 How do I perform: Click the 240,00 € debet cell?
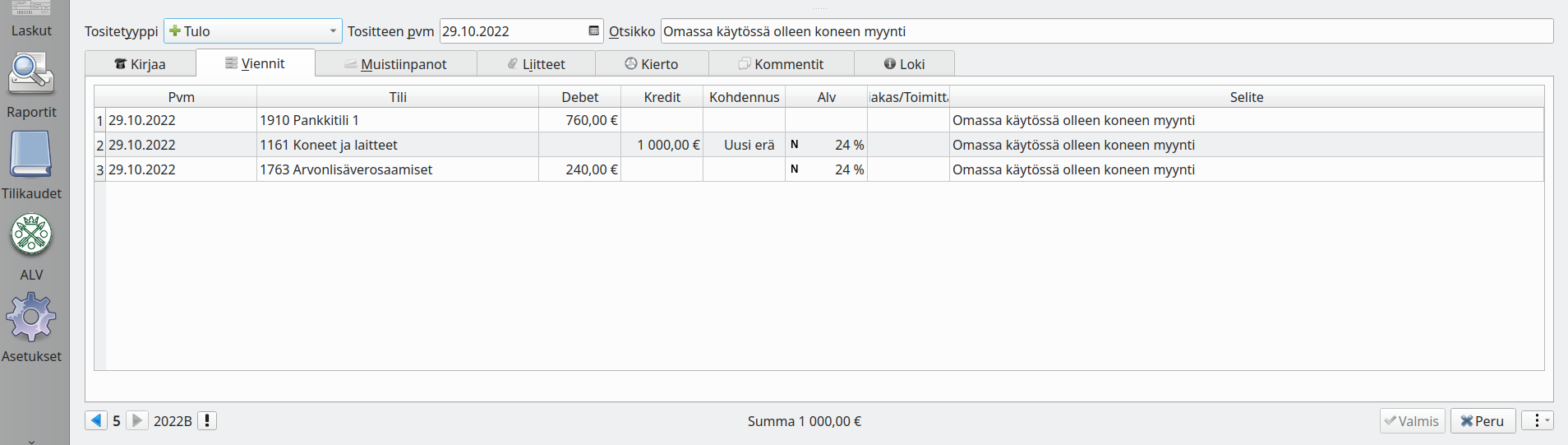click(580, 169)
